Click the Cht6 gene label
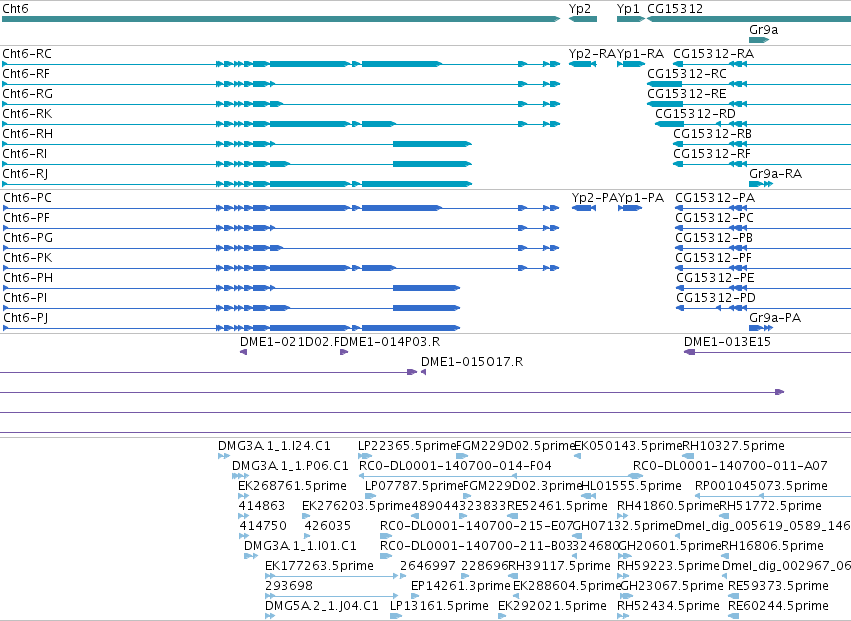The height and width of the screenshot is (621, 851). [15, 9]
